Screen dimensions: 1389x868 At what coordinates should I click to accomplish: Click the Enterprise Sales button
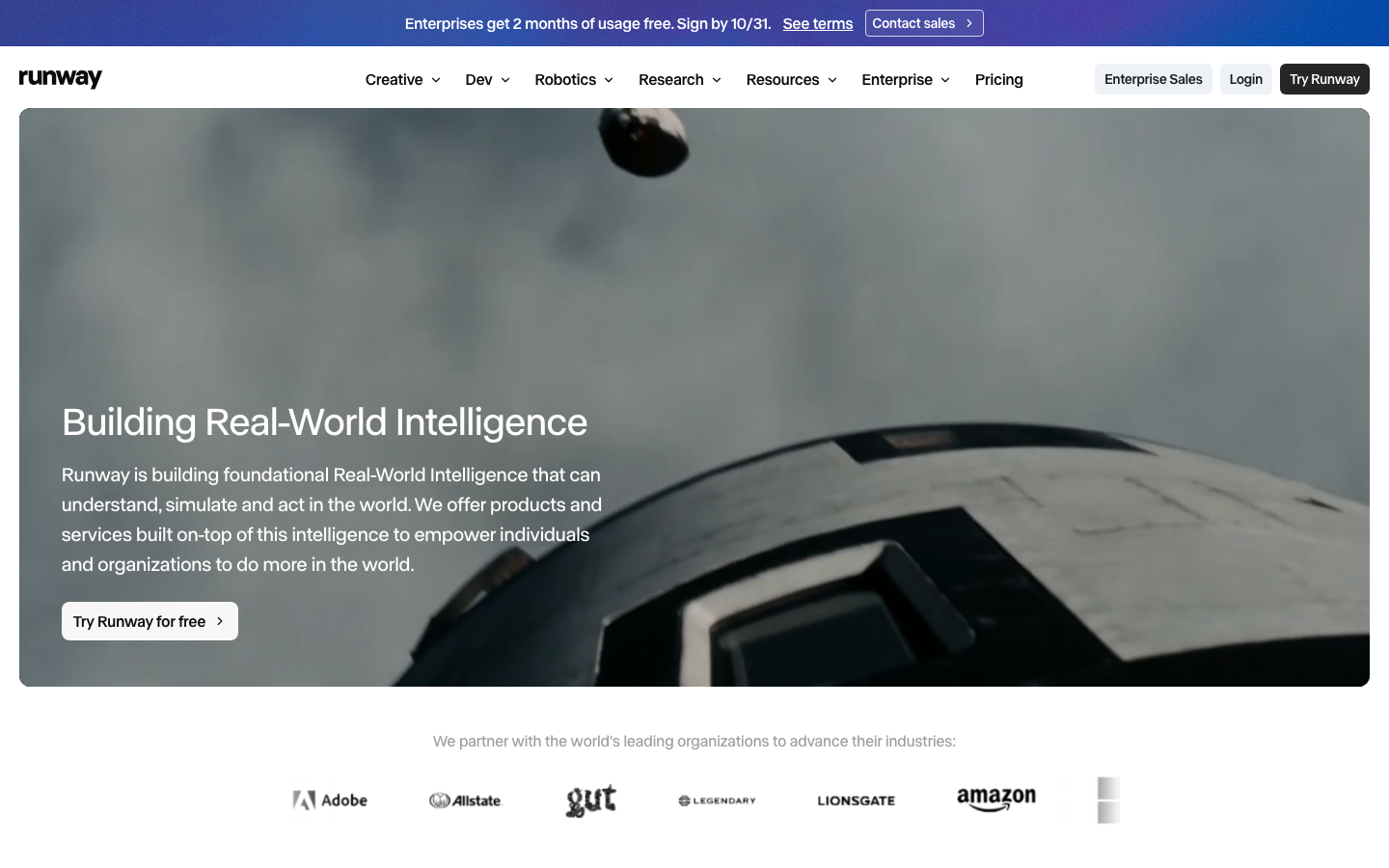point(1154,79)
